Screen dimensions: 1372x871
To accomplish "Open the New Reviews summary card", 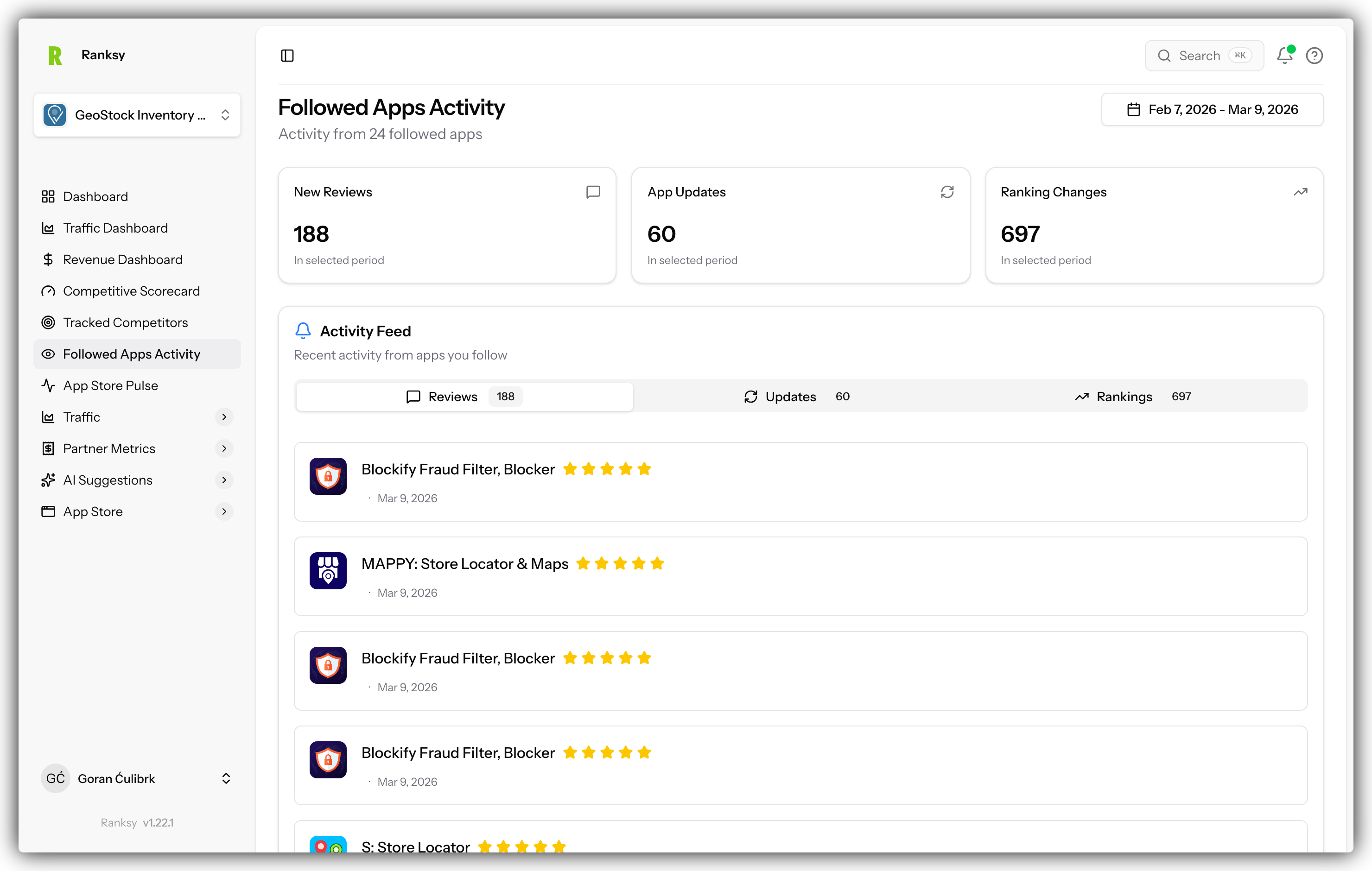I will pos(447,225).
